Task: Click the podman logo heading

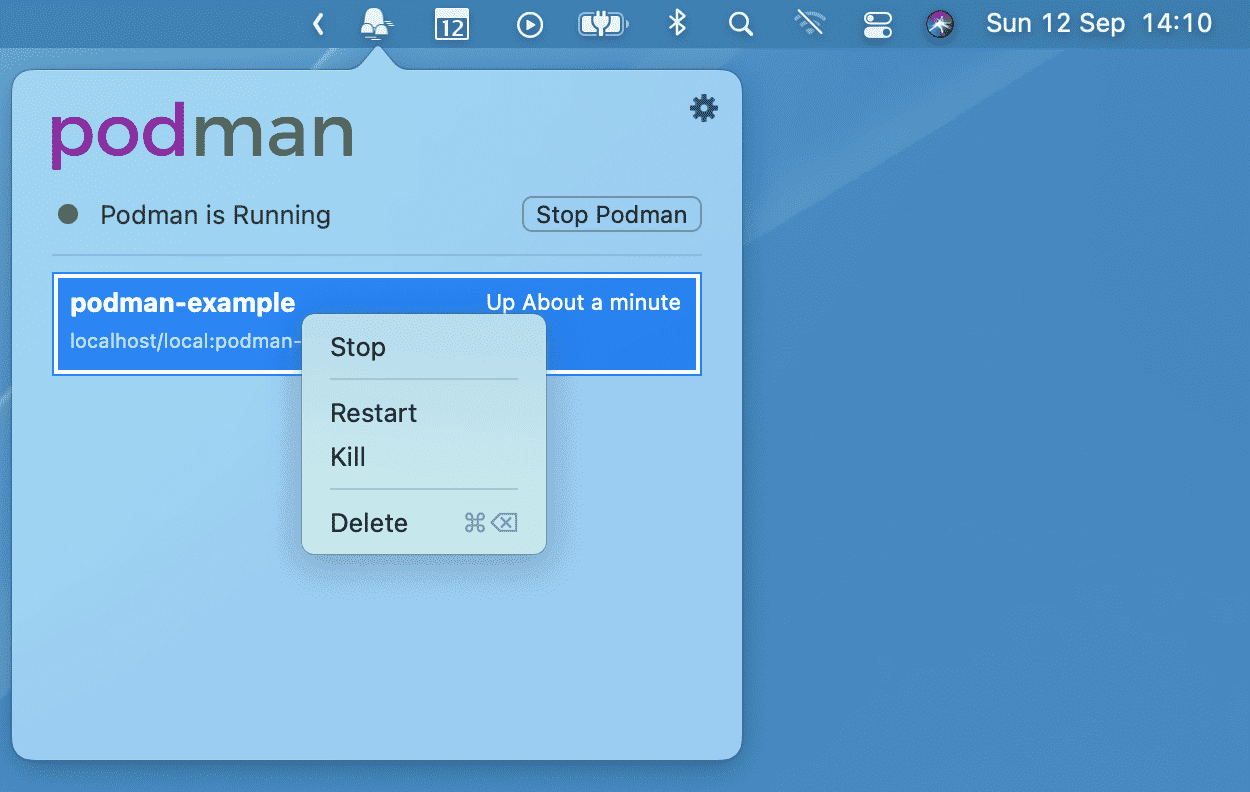Action: pos(202,137)
